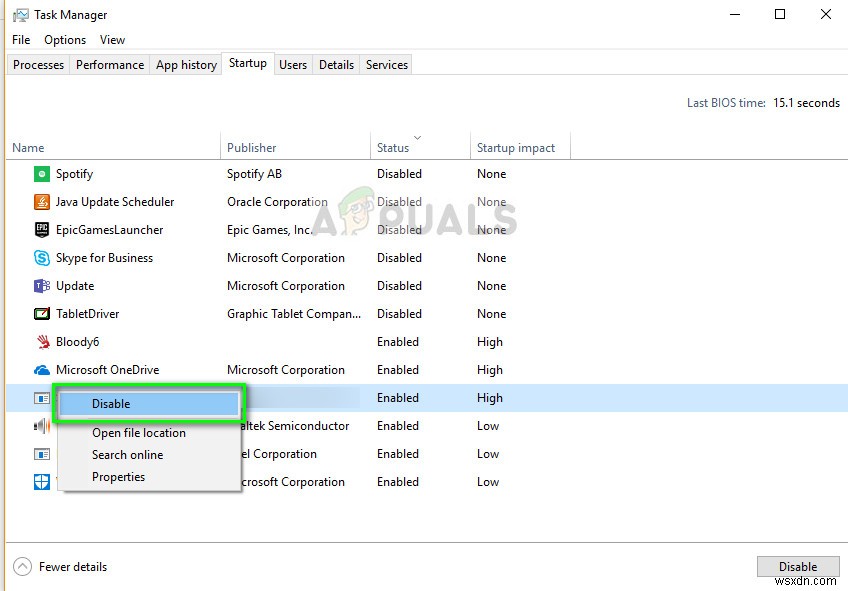Screen dimensions: 848x591
Task: Switch to the App history tab
Action: click(x=186, y=64)
